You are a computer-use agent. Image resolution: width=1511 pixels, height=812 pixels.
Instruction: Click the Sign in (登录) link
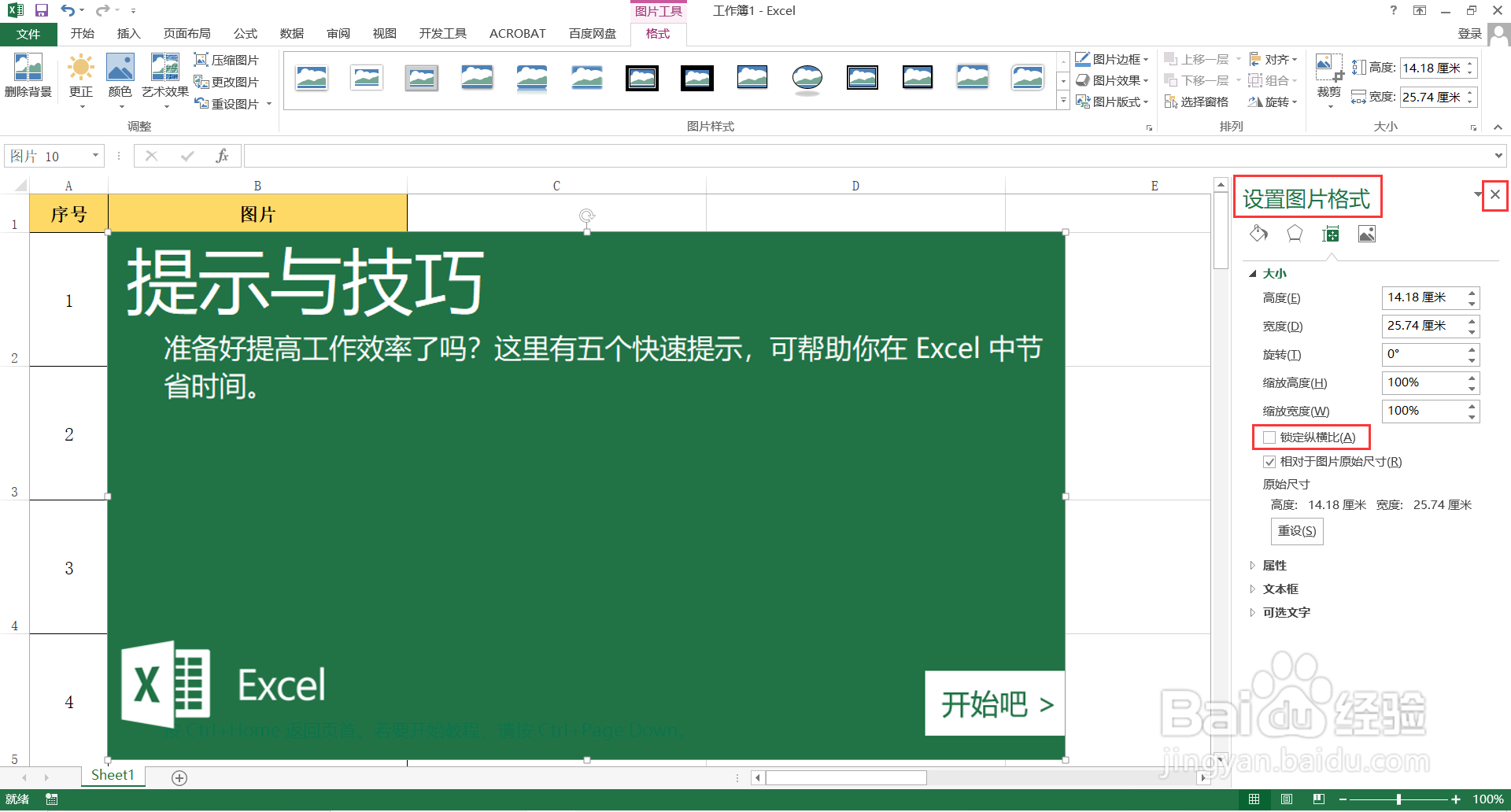[x=1469, y=34]
